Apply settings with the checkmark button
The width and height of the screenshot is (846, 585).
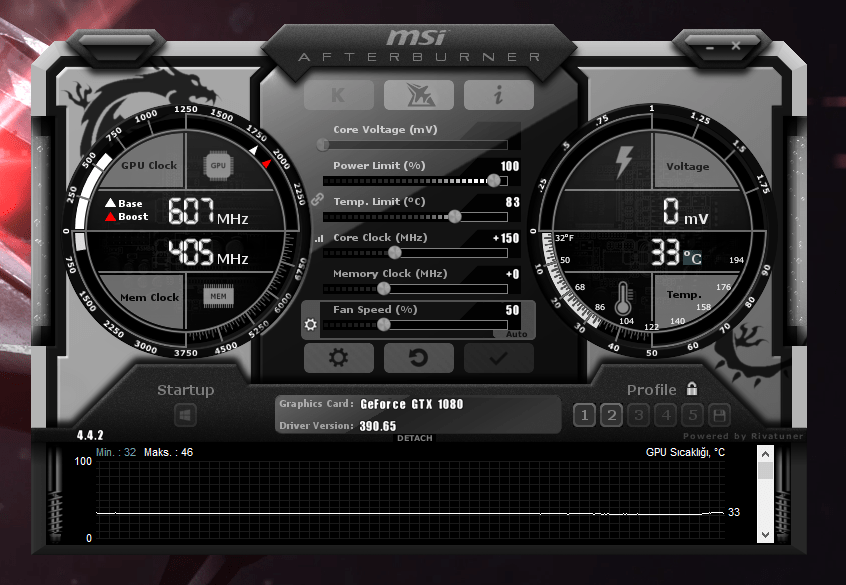pyautogui.click(x=499, y=358)
